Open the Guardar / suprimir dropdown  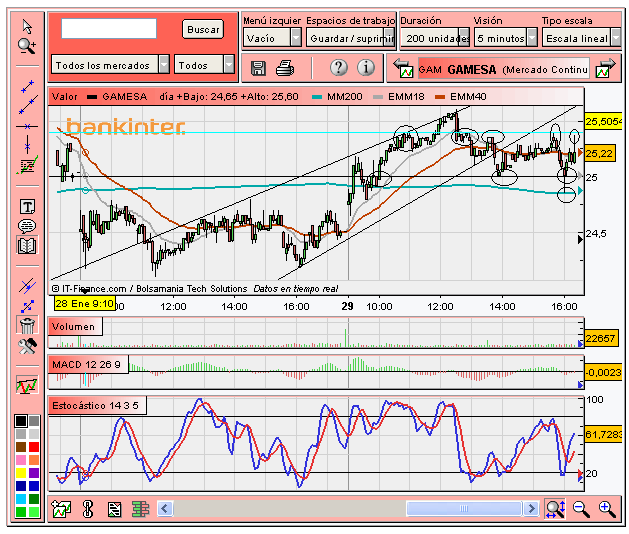[x=351, y=38]
